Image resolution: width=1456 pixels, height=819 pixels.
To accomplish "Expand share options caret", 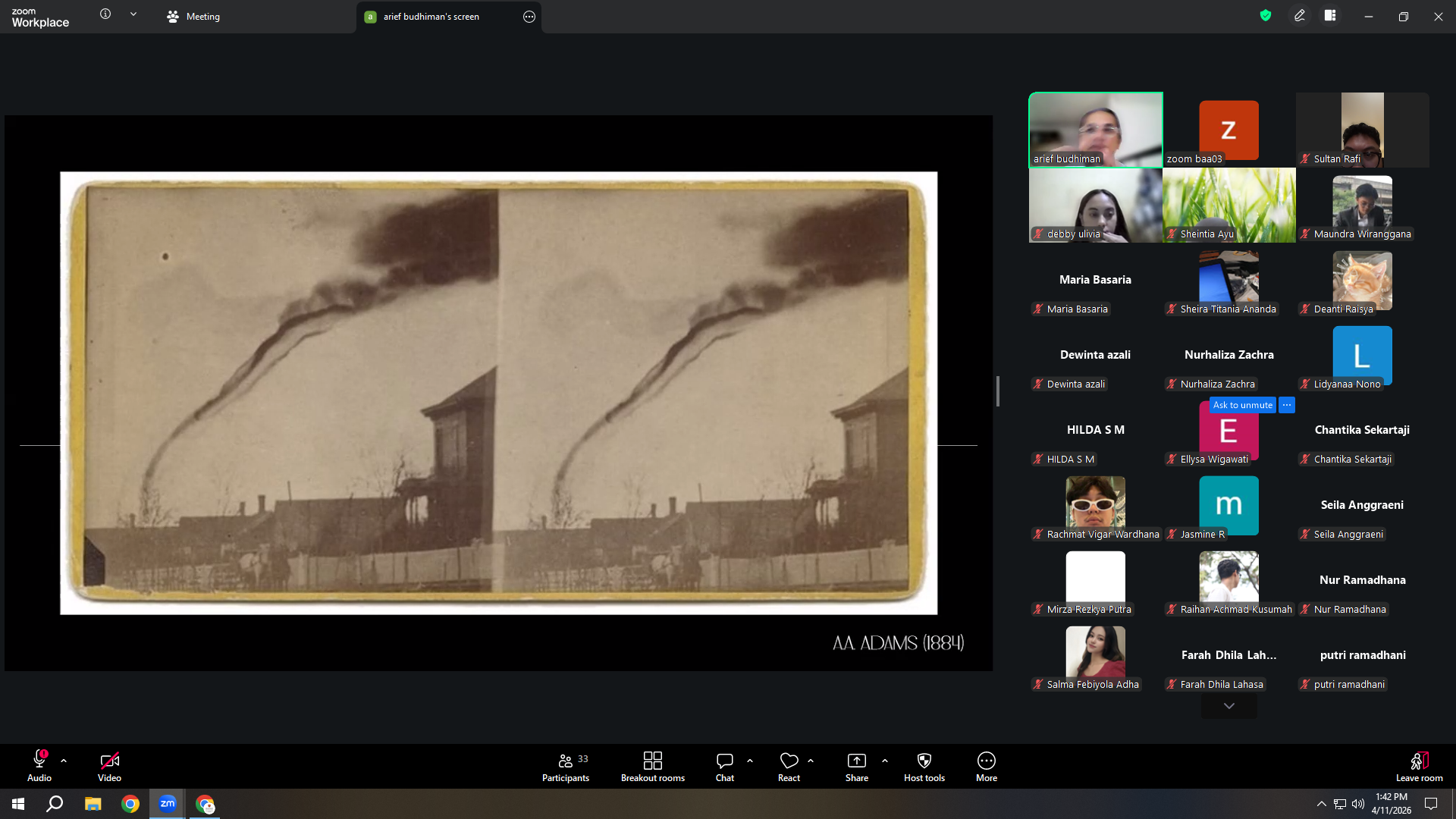I will (885, 761).
